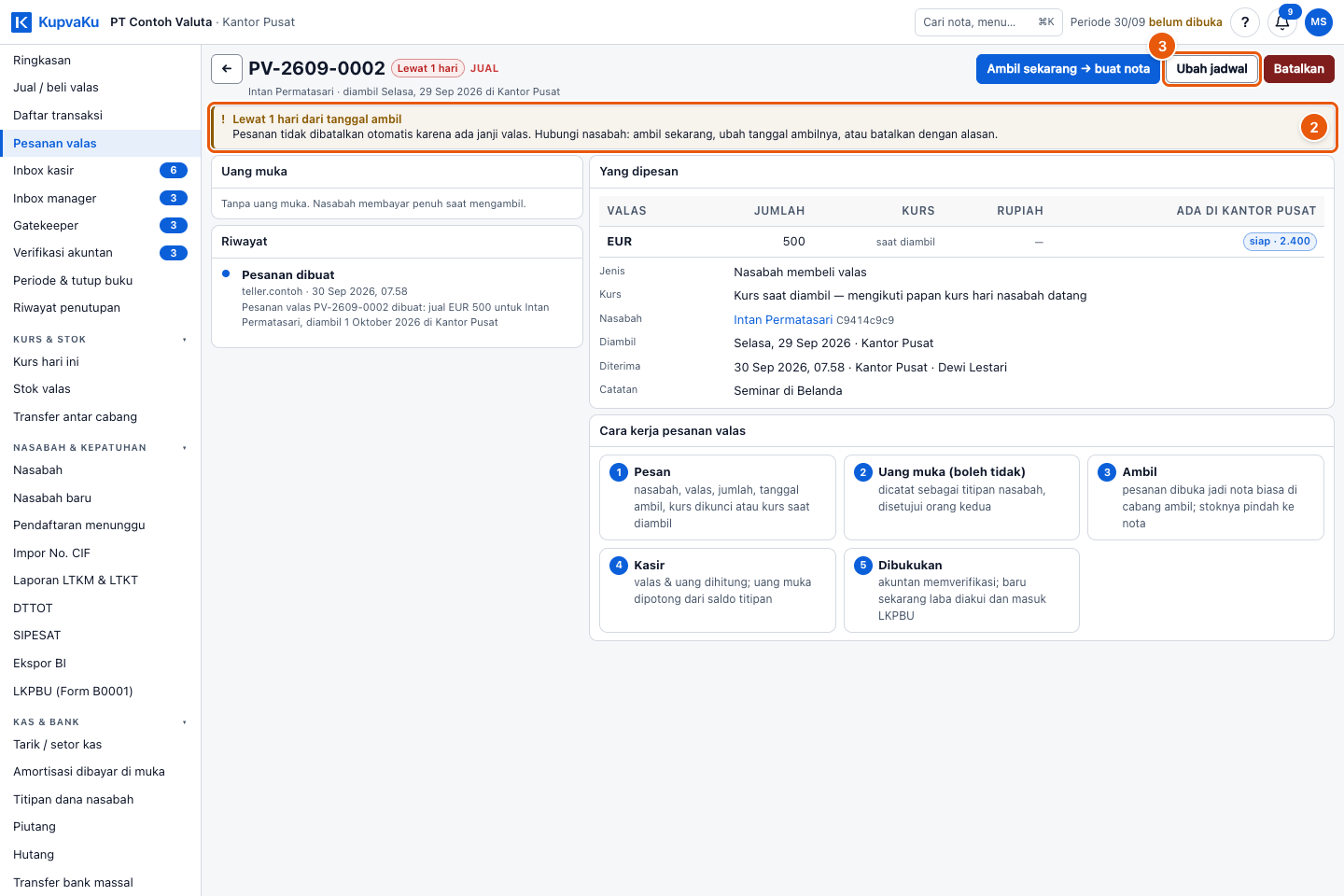Open Ekspor BI

(100, 664)
